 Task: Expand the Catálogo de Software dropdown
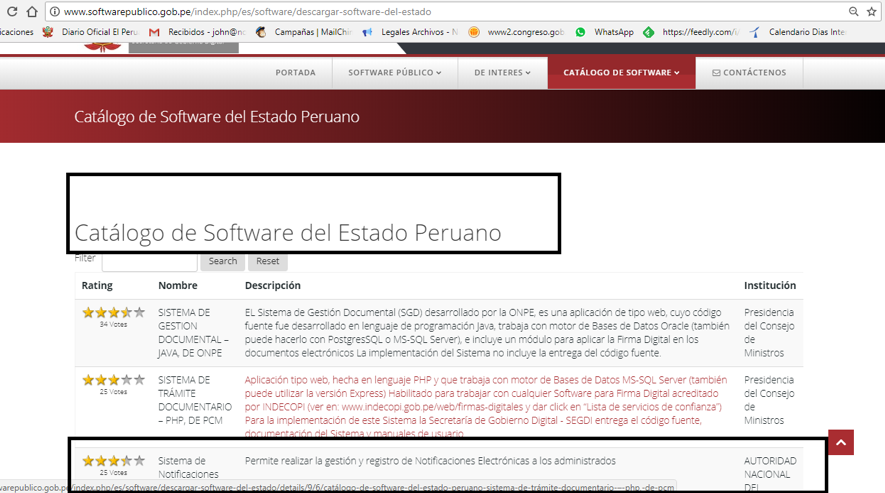[x=621, y=73]
